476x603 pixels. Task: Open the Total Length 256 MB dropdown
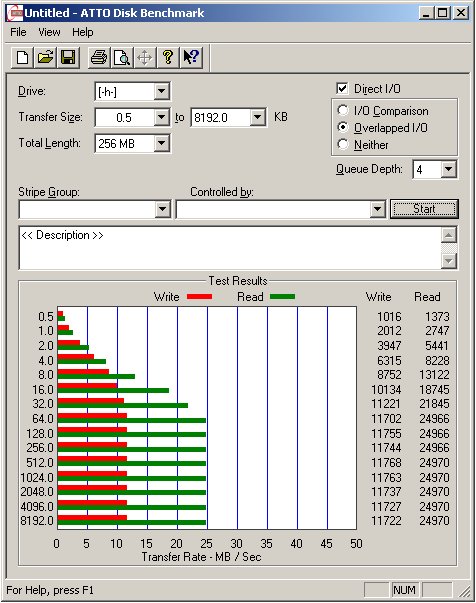coord(161,143)
